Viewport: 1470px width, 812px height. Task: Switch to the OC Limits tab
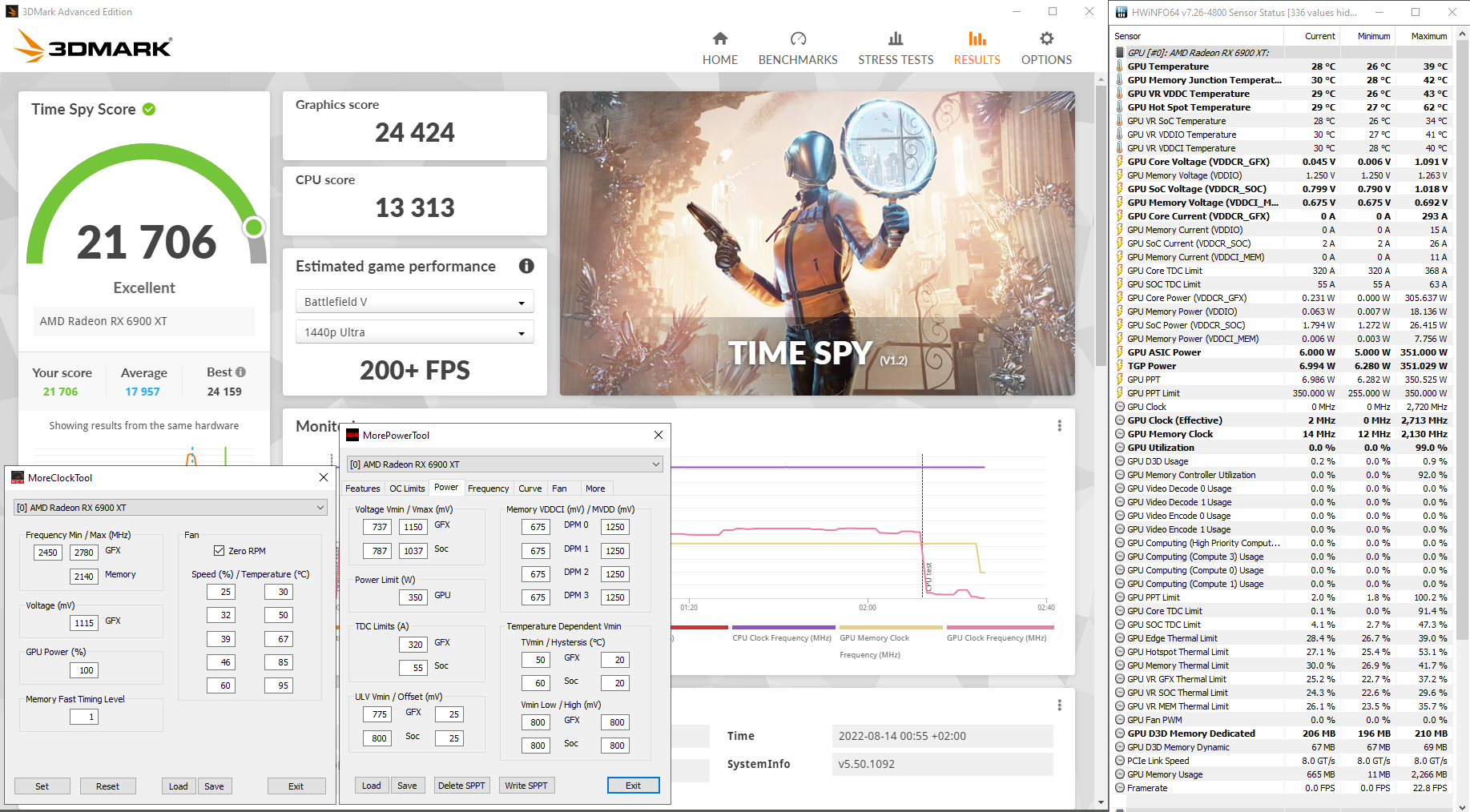coord(407,488)
